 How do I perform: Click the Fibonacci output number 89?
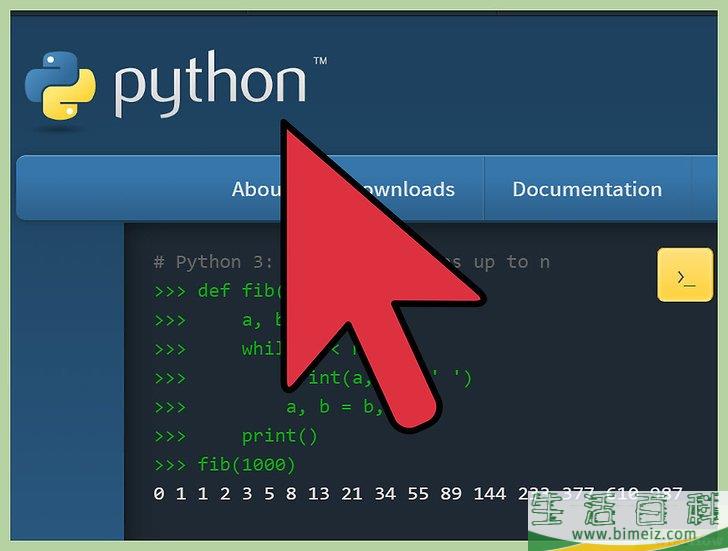451,493
